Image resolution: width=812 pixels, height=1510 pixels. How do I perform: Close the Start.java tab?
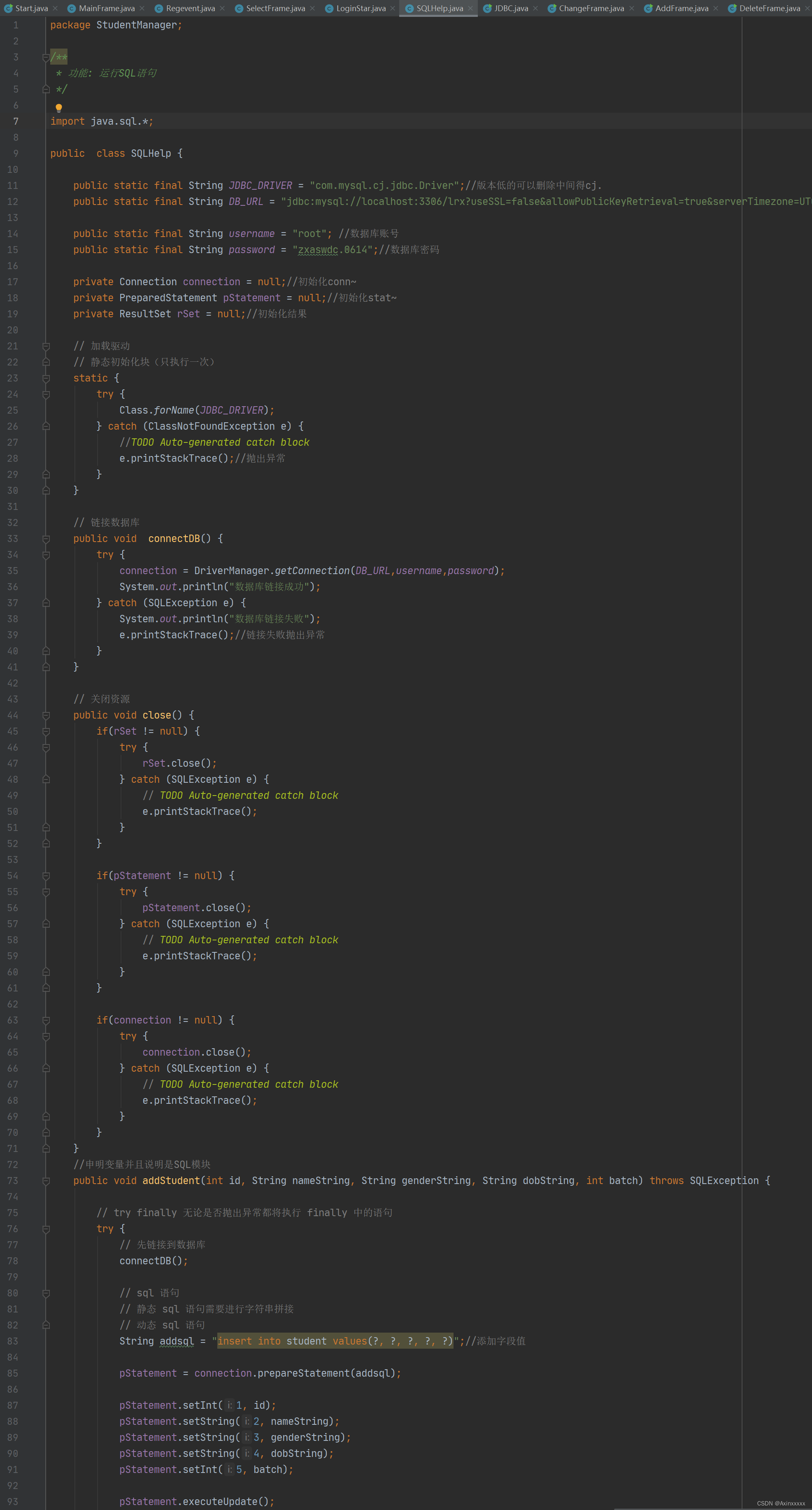click(x=55, y=8)
